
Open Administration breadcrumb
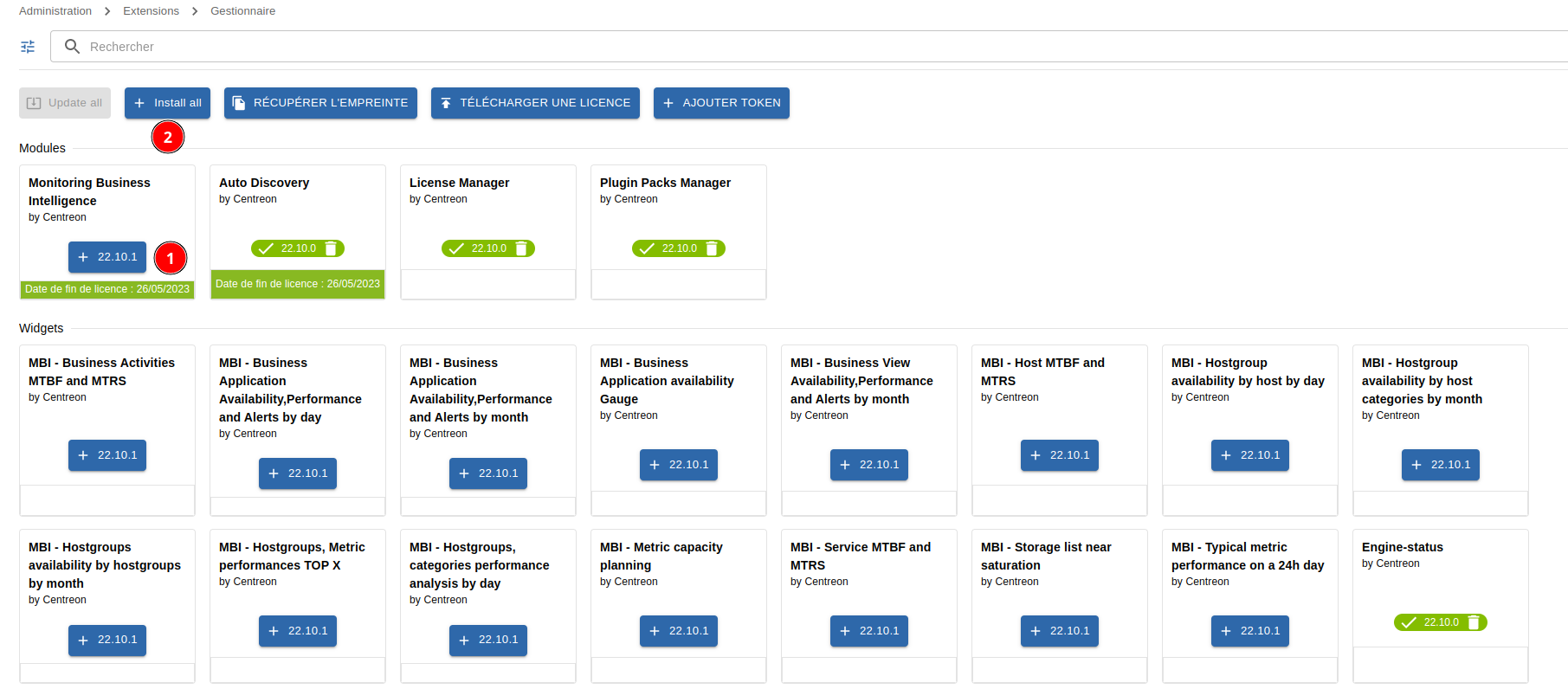tap(55, 11)
